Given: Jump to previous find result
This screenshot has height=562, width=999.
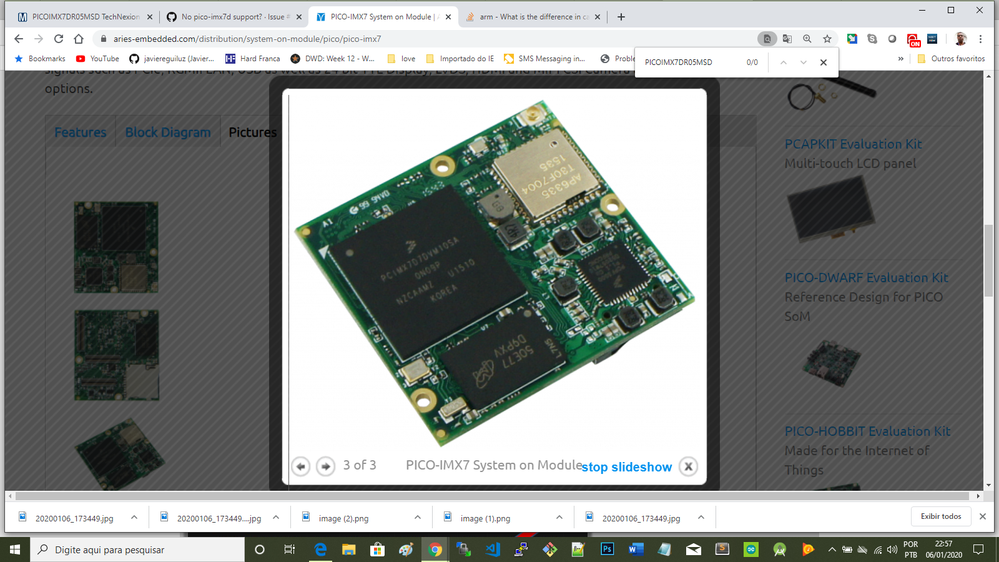Looking at the screenshot, I should point(784,62).
